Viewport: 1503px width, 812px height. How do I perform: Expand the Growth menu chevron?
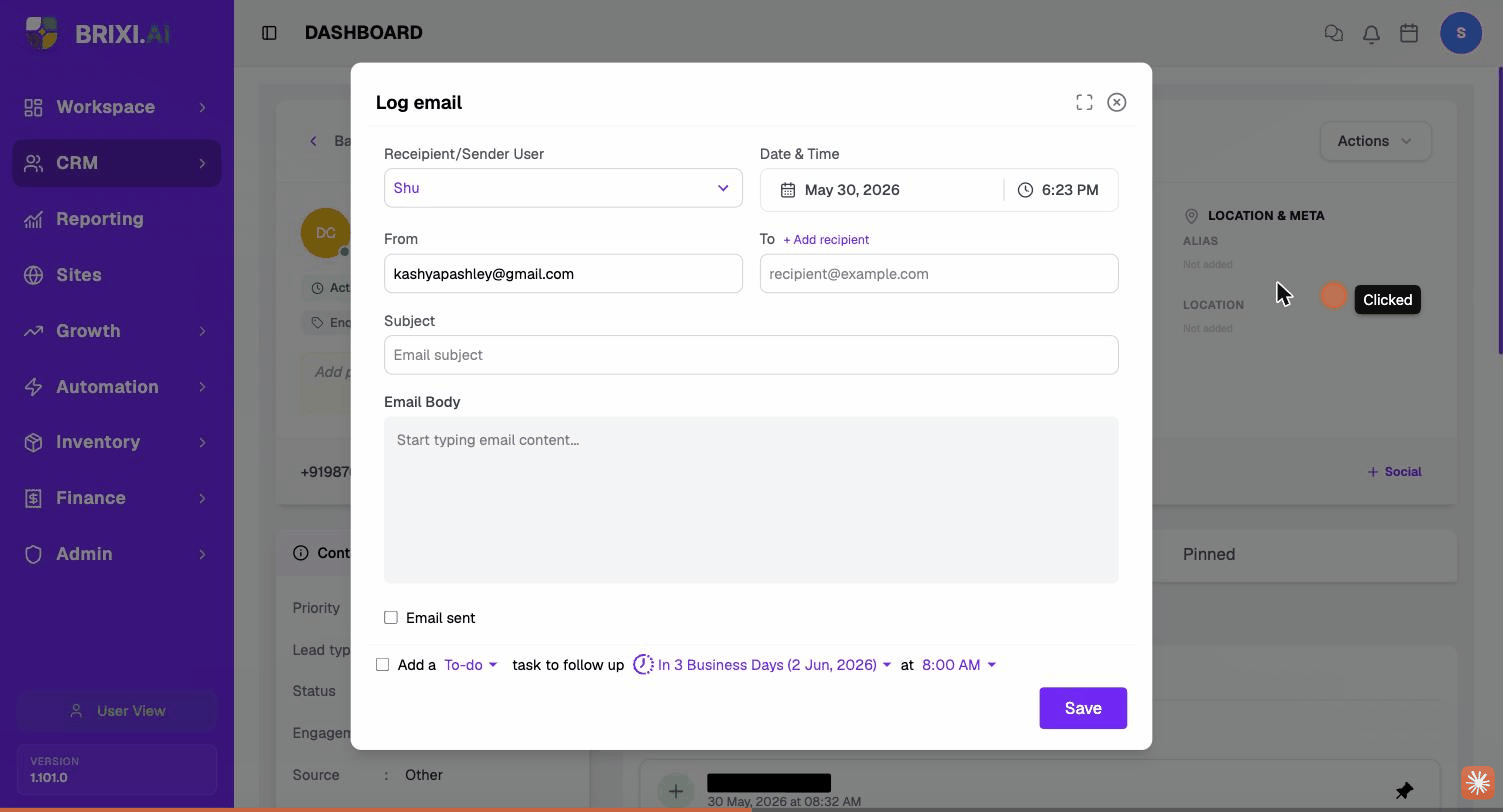[x=202, y=331]
